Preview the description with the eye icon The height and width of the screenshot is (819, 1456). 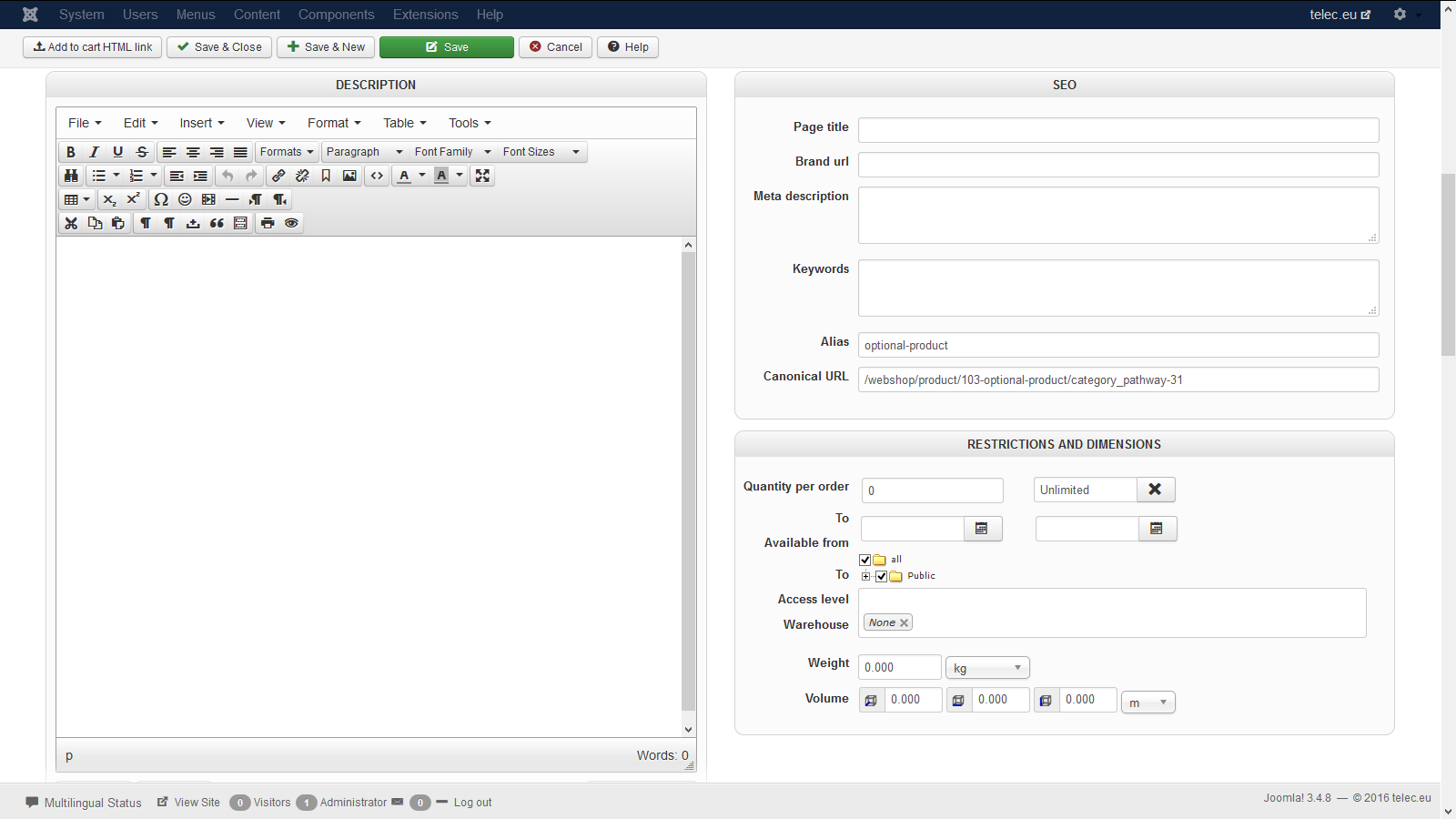point(291,223)
